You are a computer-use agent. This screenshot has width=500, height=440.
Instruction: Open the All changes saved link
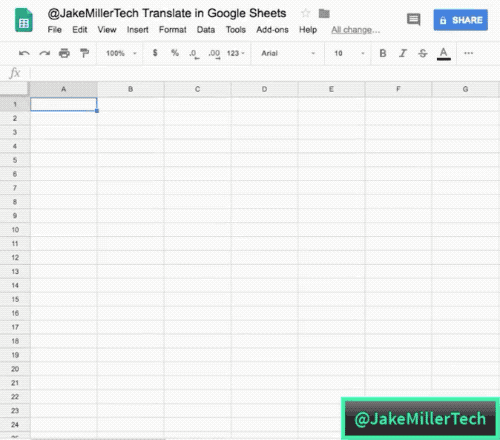[x=355, y=30]
